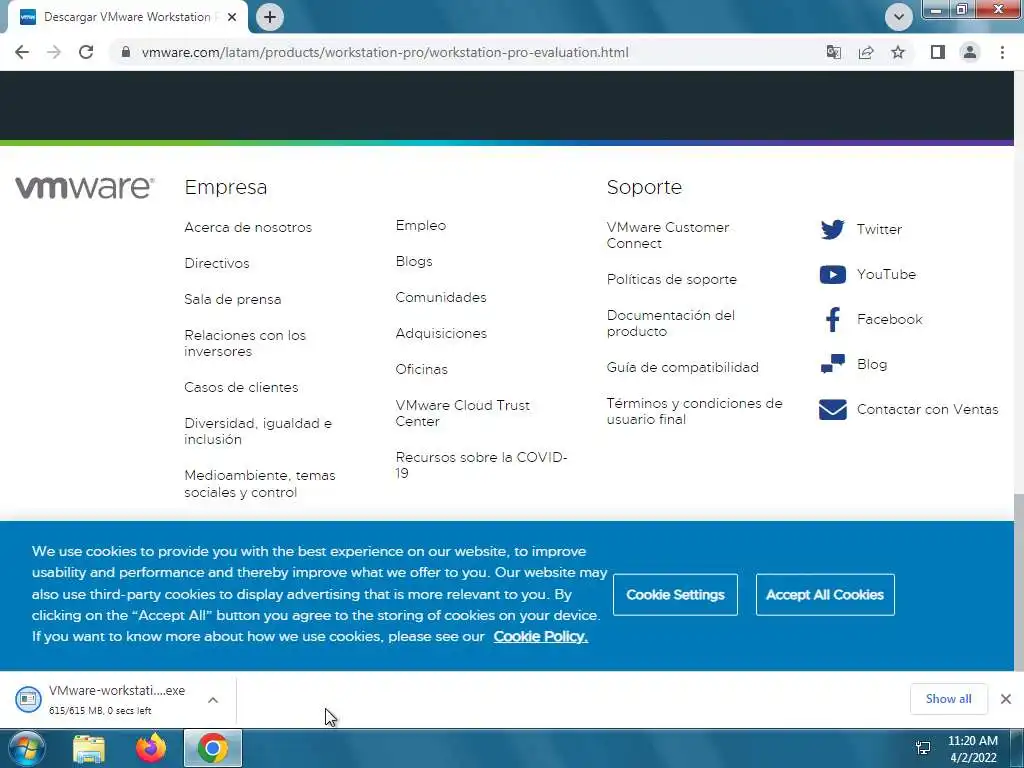Click the browser forward arrow

pos(54,52)
